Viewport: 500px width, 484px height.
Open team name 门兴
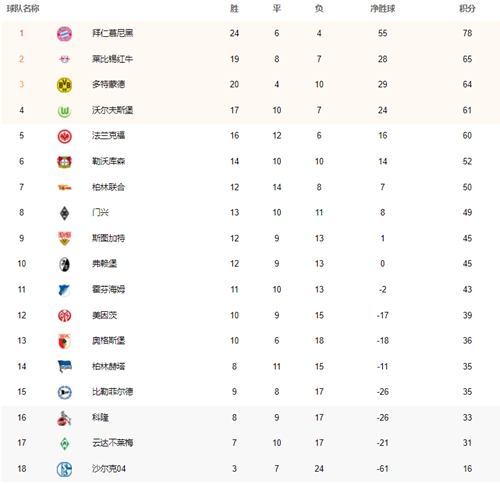(x=100, y=212)
